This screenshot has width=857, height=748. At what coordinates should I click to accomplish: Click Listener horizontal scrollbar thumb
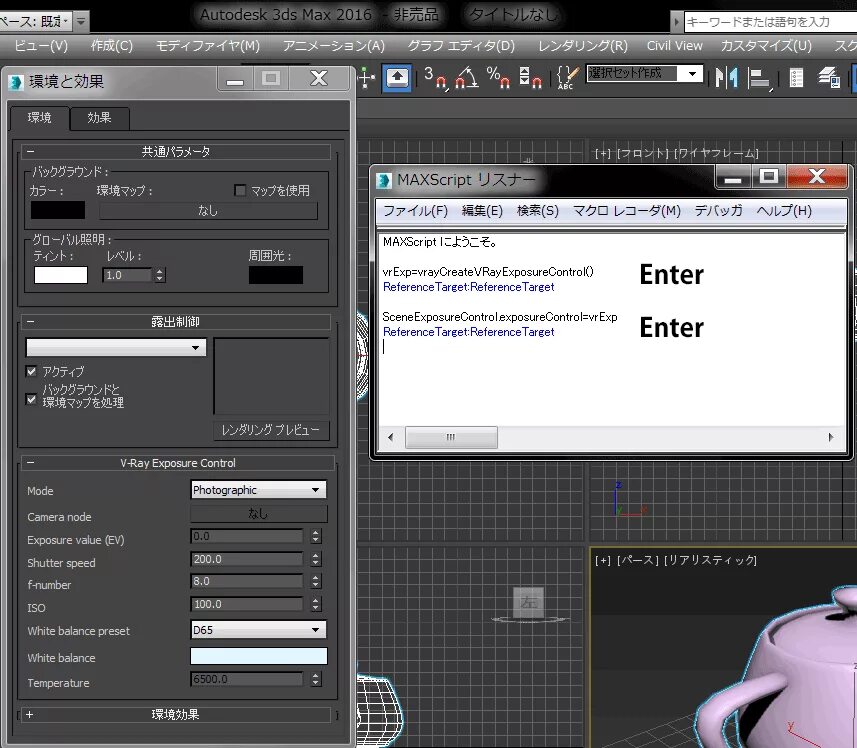pyautogui.click(x=451, y=437)
